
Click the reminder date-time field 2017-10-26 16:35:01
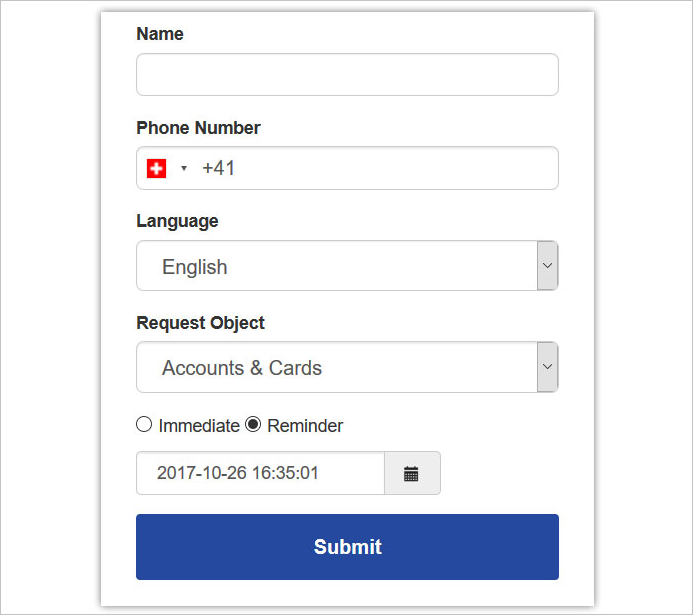(x=260, y=473)
